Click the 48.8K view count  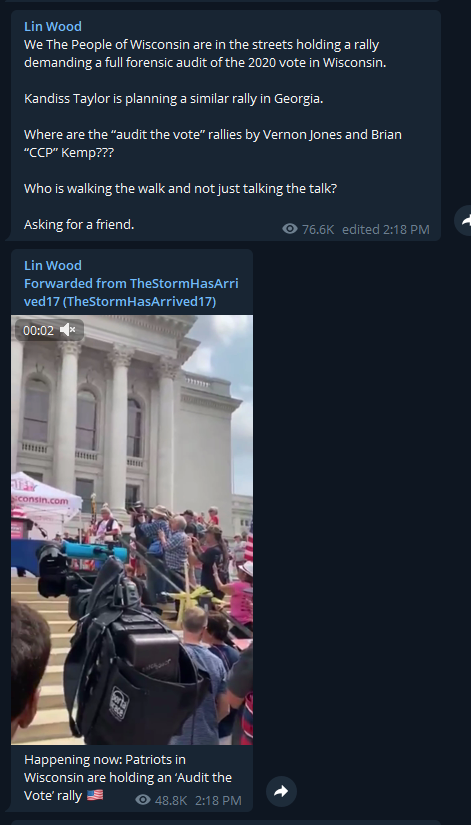(171, 800)
